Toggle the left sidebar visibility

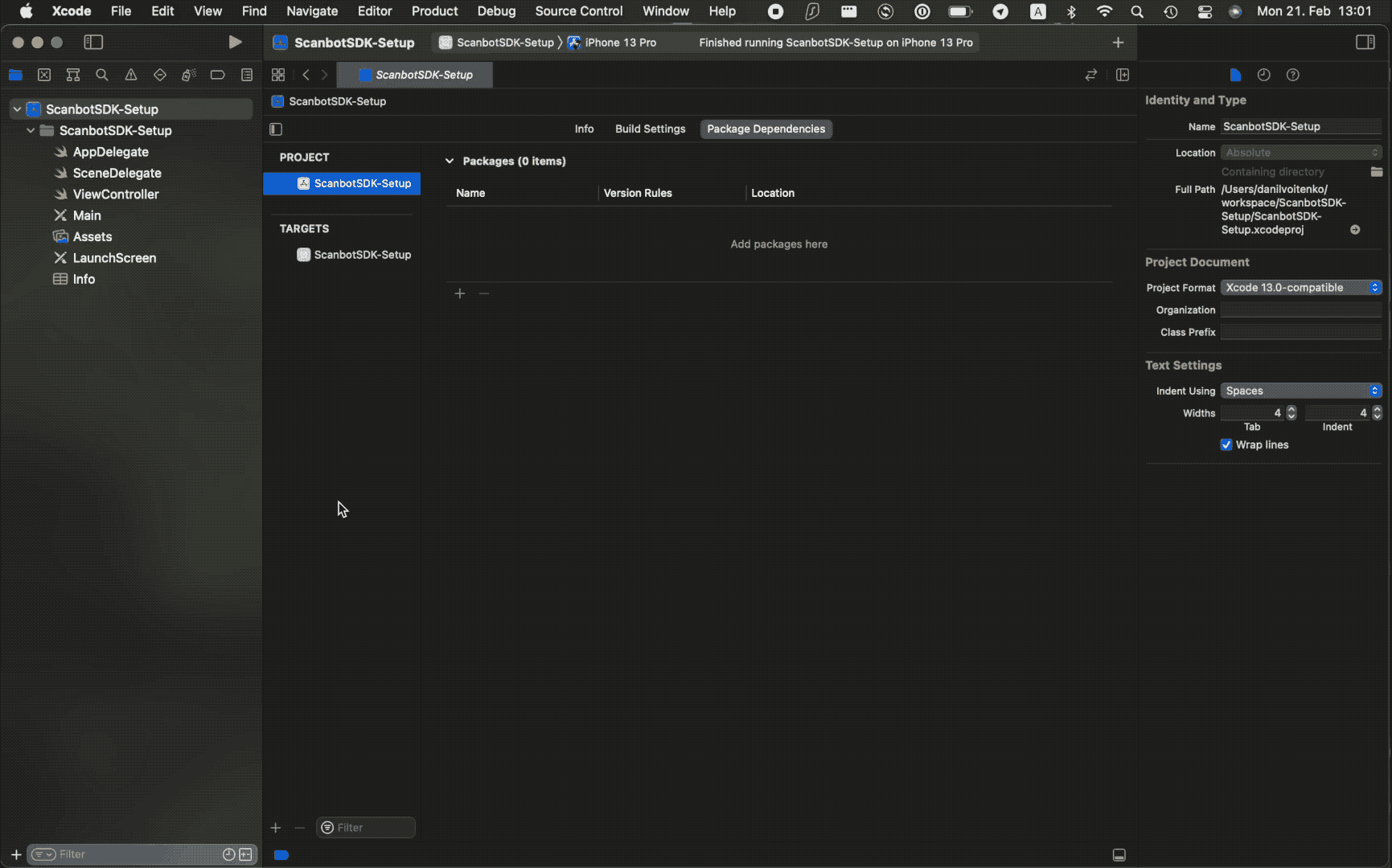click(94, 42)
